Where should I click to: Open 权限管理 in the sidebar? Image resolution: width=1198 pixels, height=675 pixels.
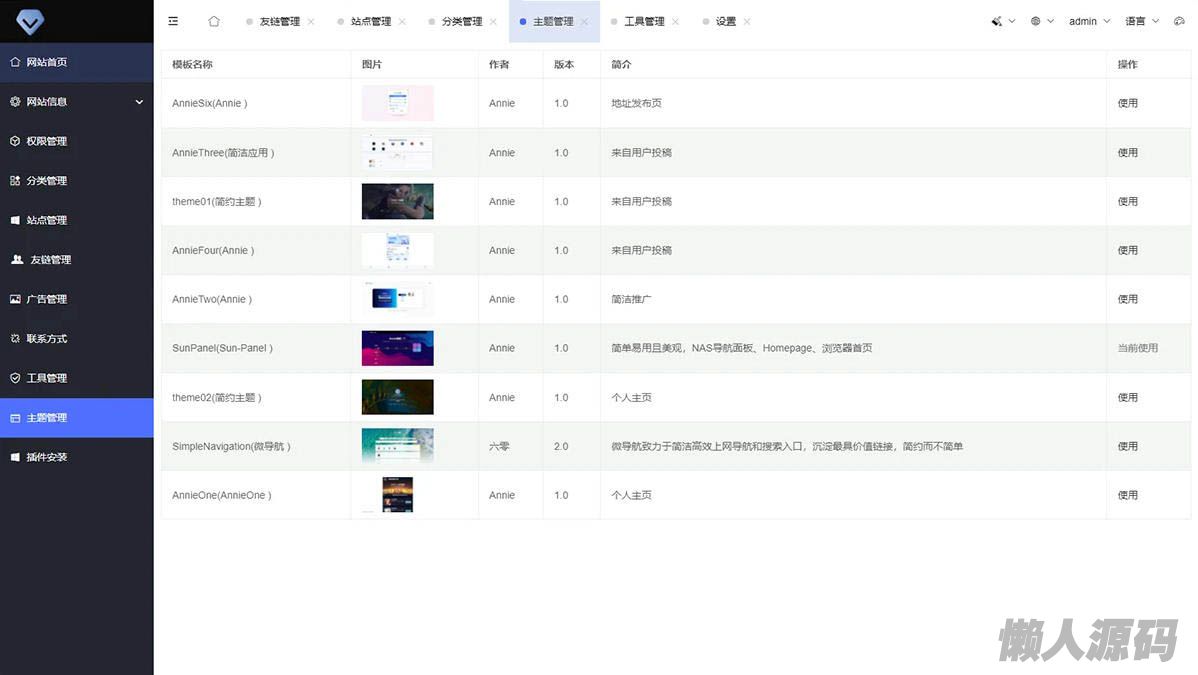coord(46,141)
